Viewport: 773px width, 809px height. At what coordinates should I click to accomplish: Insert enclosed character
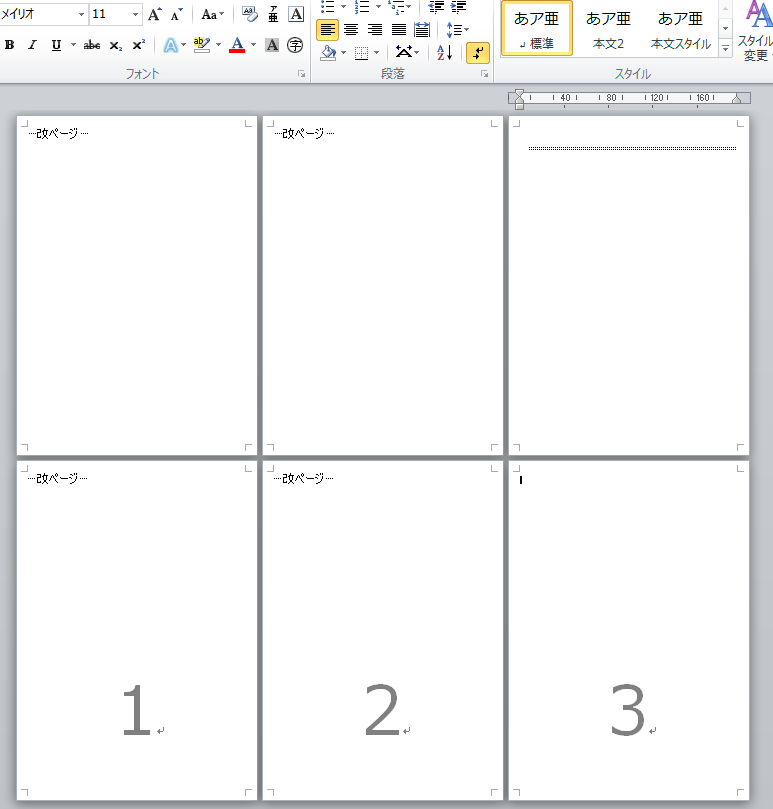[295, 45]
